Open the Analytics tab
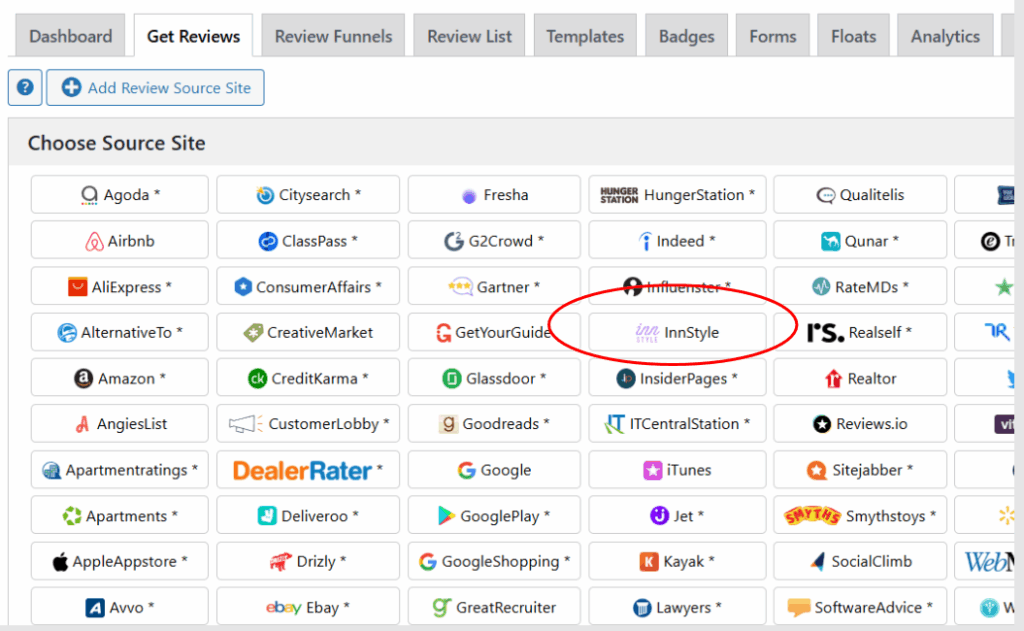1024x631 pixels. (x=945, y=36)
